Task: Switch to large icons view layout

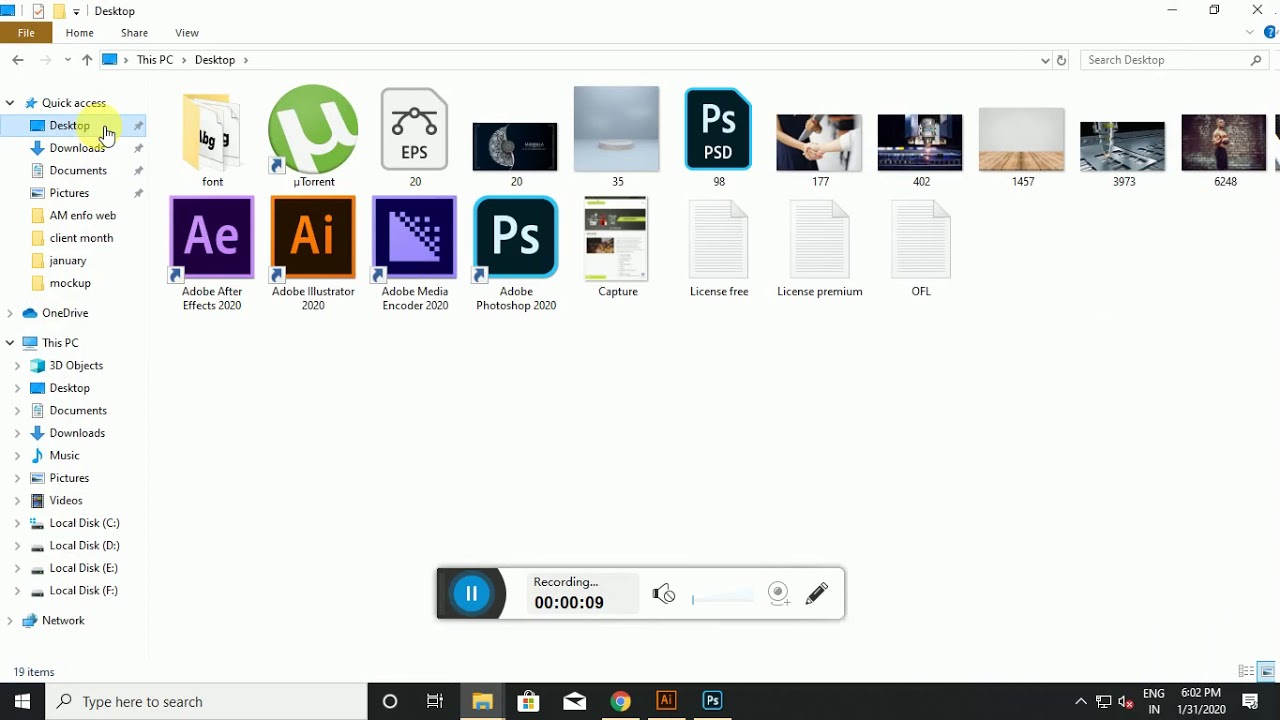Action: [1266, 671]
